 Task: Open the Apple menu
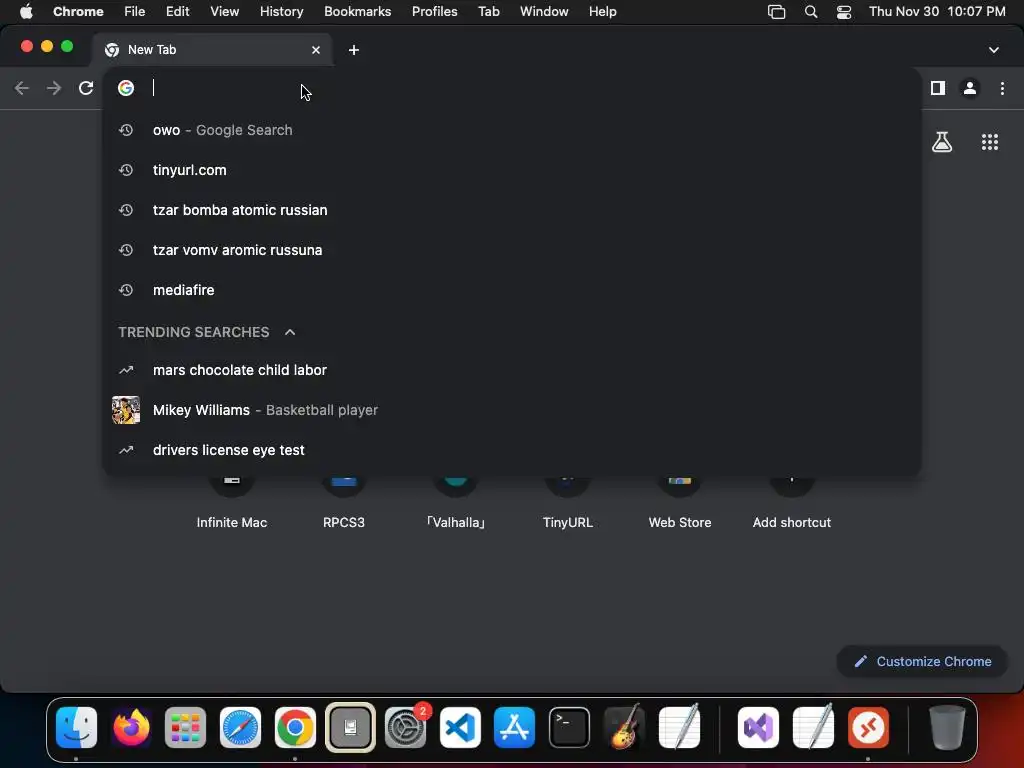coord(26,11)
